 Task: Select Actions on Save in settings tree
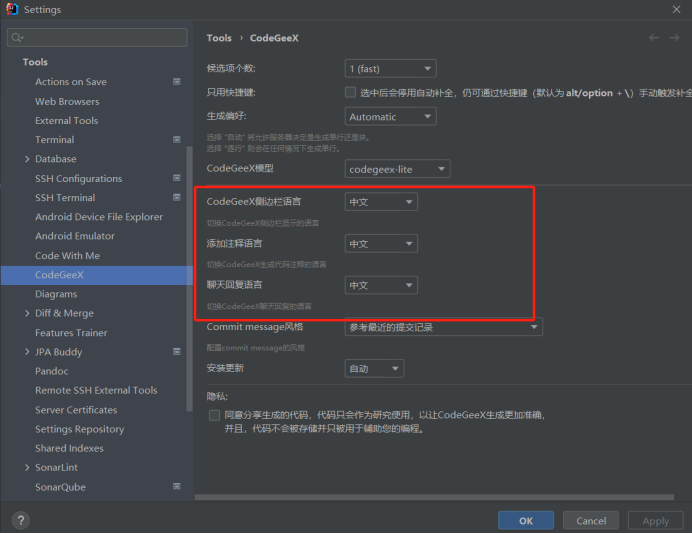tap(71, 82)
